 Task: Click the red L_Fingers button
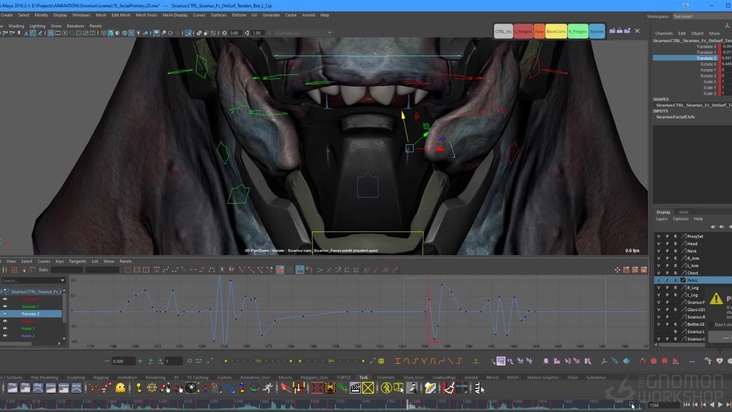[x=523, y=31]
